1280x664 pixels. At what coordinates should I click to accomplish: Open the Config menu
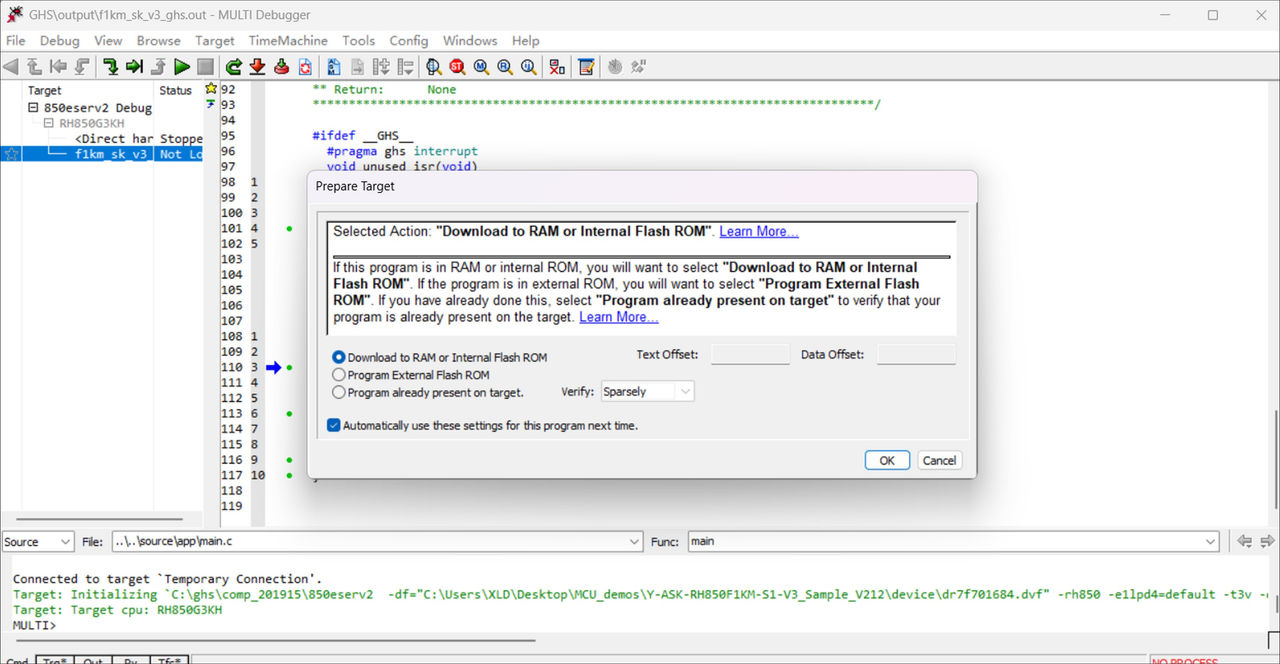409,41
